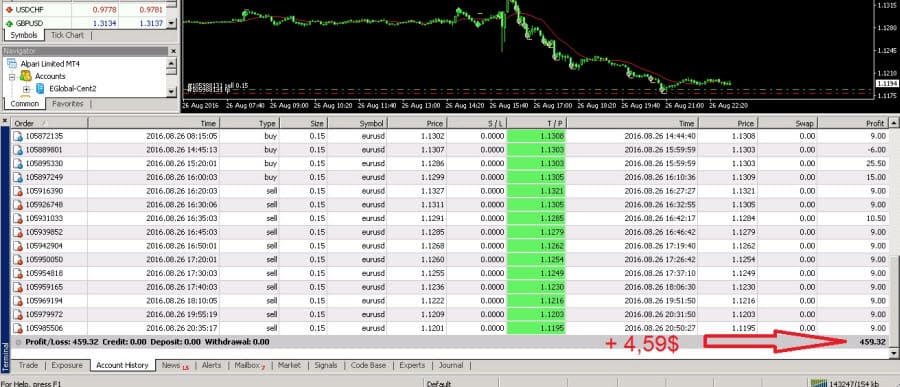
Task: Open the News tab
Action: 175,365
